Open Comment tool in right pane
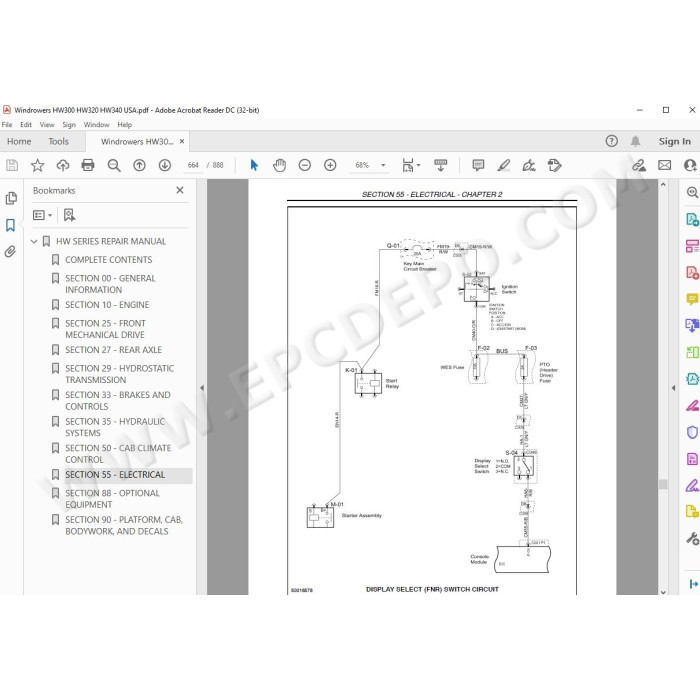The image size is (700, 700). tap(692, 299)
